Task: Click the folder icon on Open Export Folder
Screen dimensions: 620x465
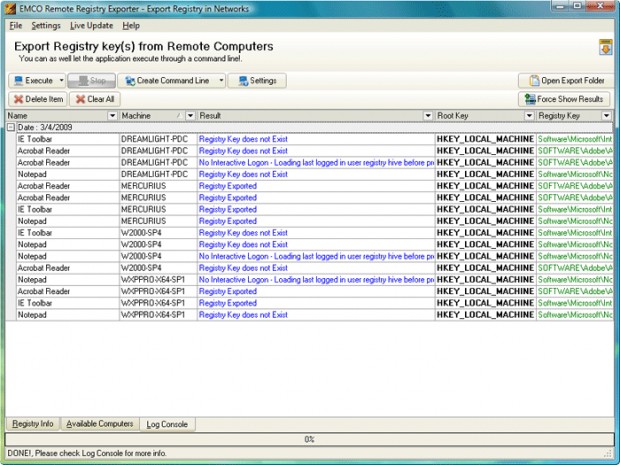Action: (534, 81)
